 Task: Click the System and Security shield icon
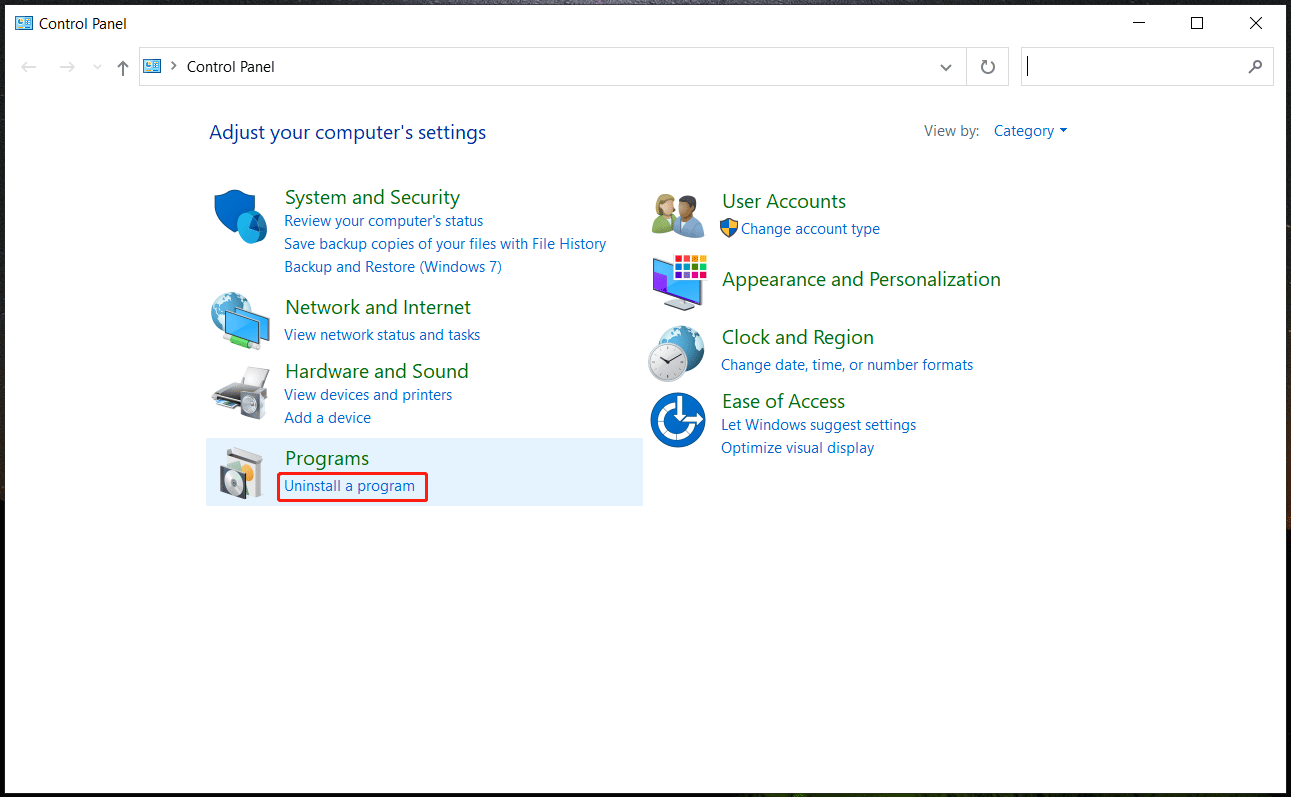(x=240, y=216)
